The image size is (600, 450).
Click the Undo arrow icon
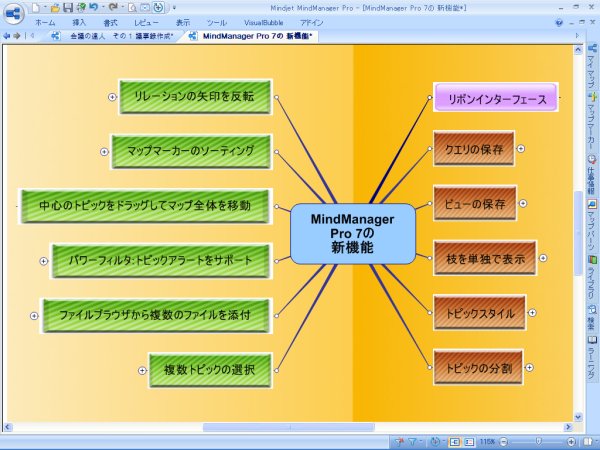tap(93, 7)
